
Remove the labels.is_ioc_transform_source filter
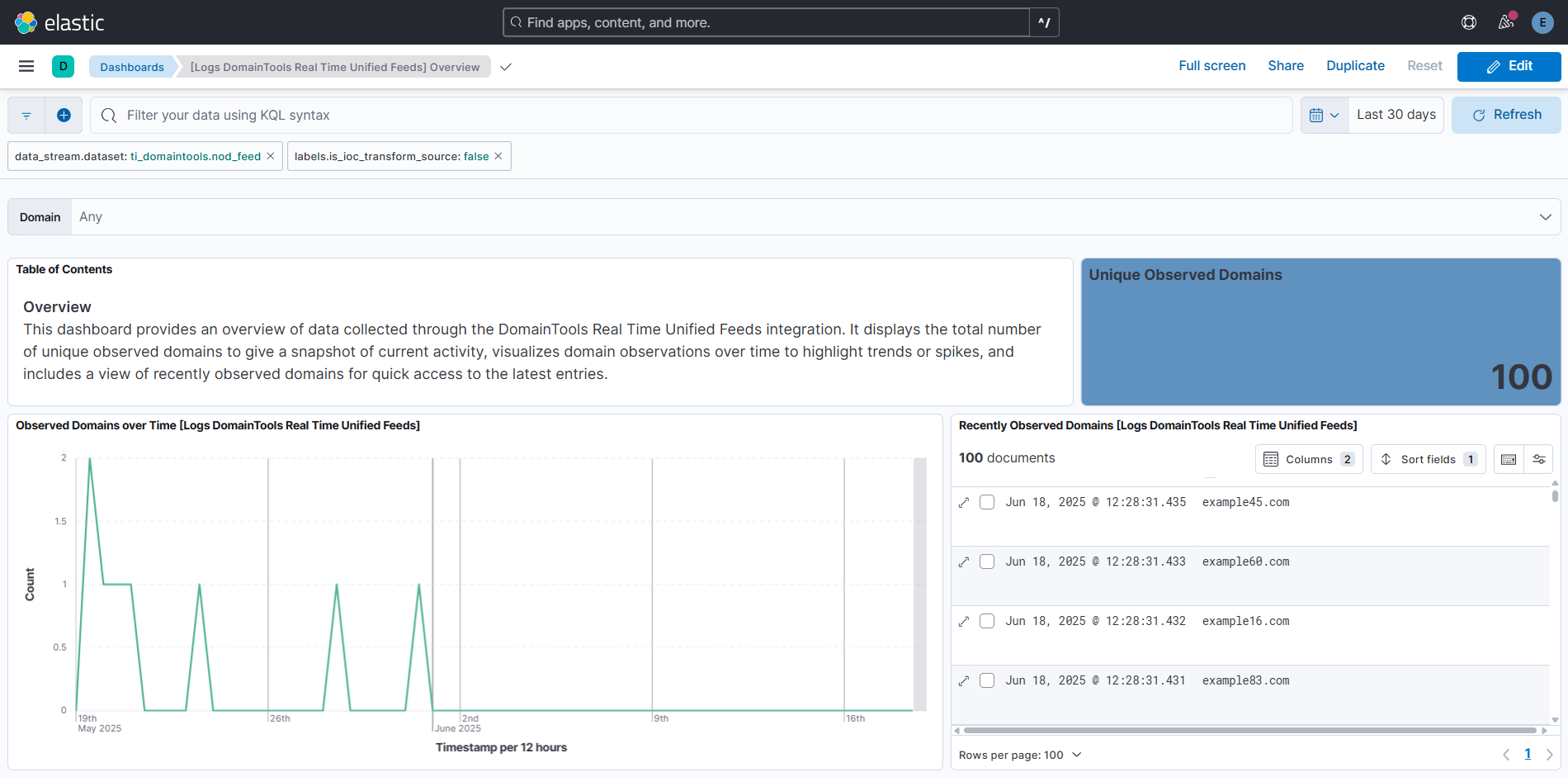(498, 156)
